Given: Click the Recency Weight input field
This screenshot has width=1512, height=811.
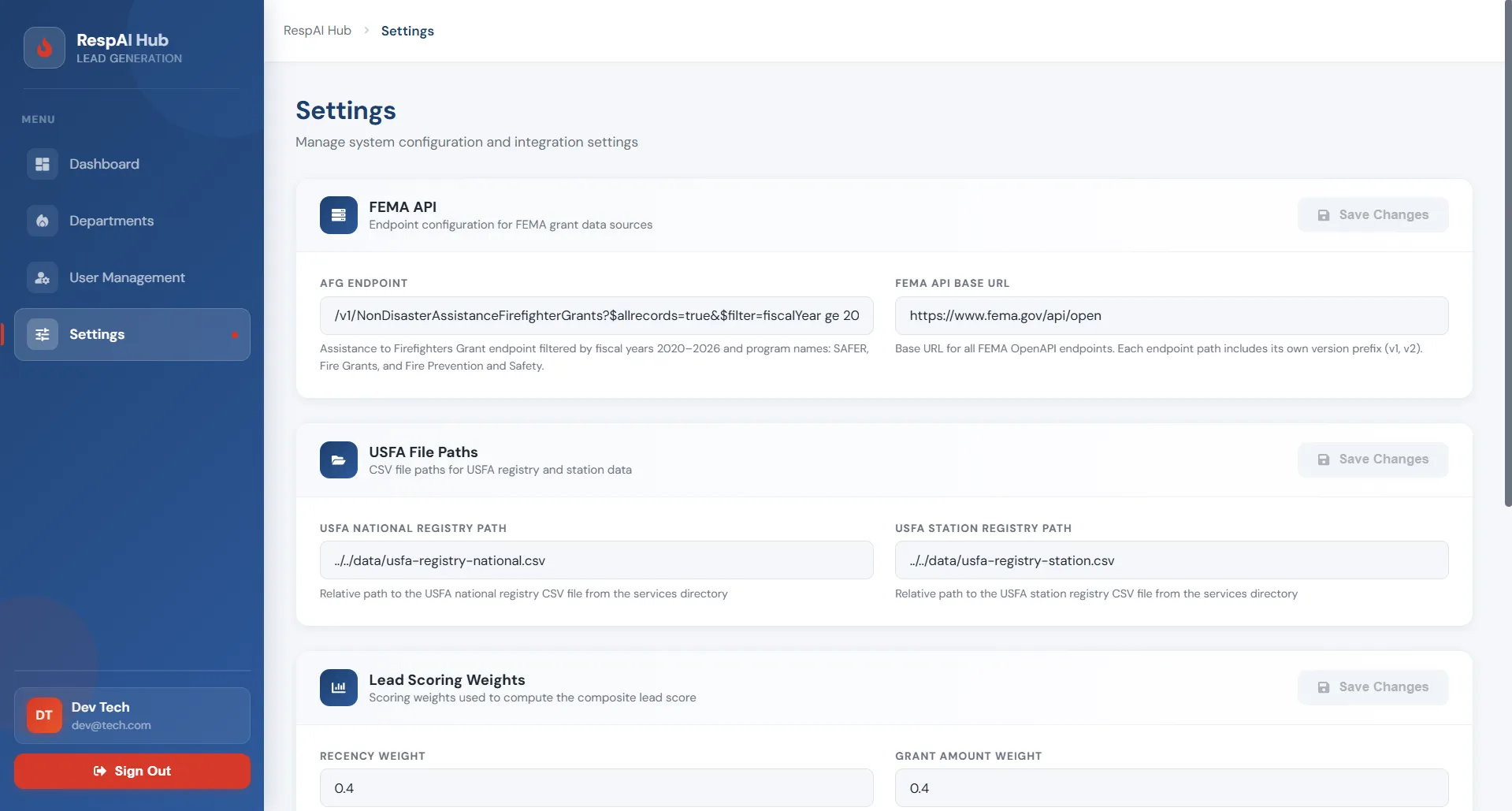Looking at the screenshot, I should click(596, 788).
